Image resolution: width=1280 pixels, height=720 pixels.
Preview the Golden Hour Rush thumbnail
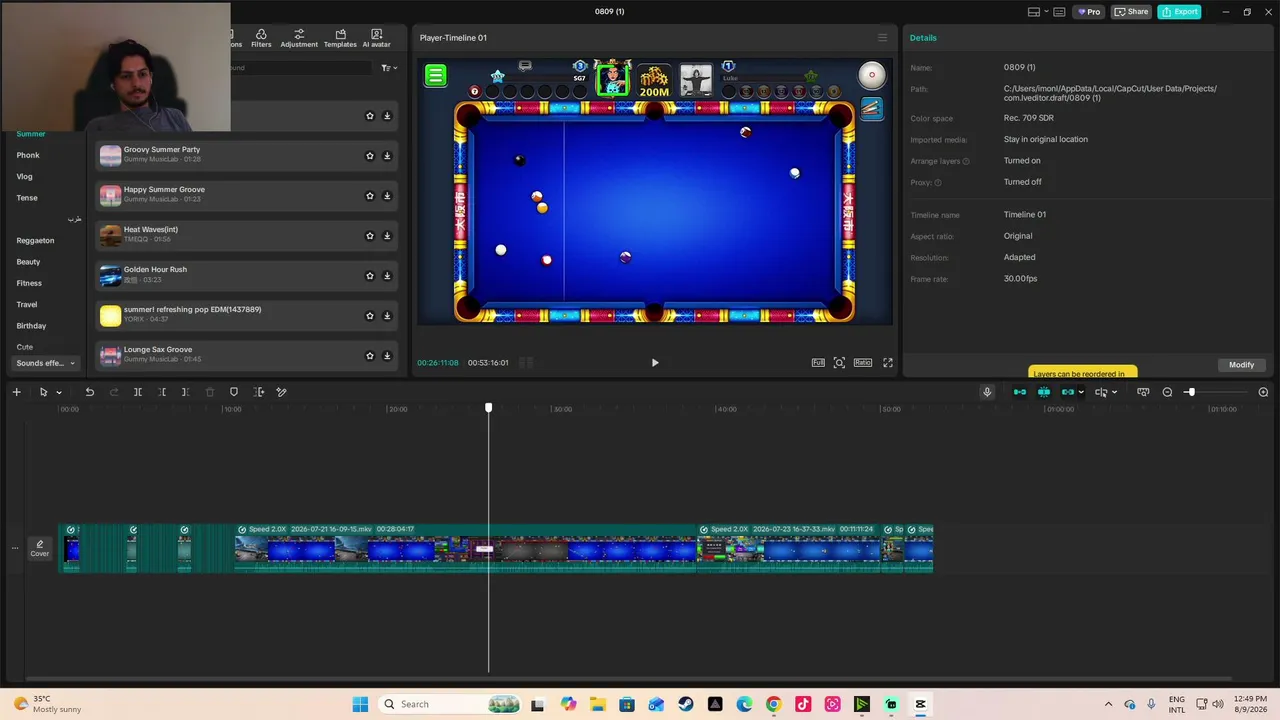(110, 276)
